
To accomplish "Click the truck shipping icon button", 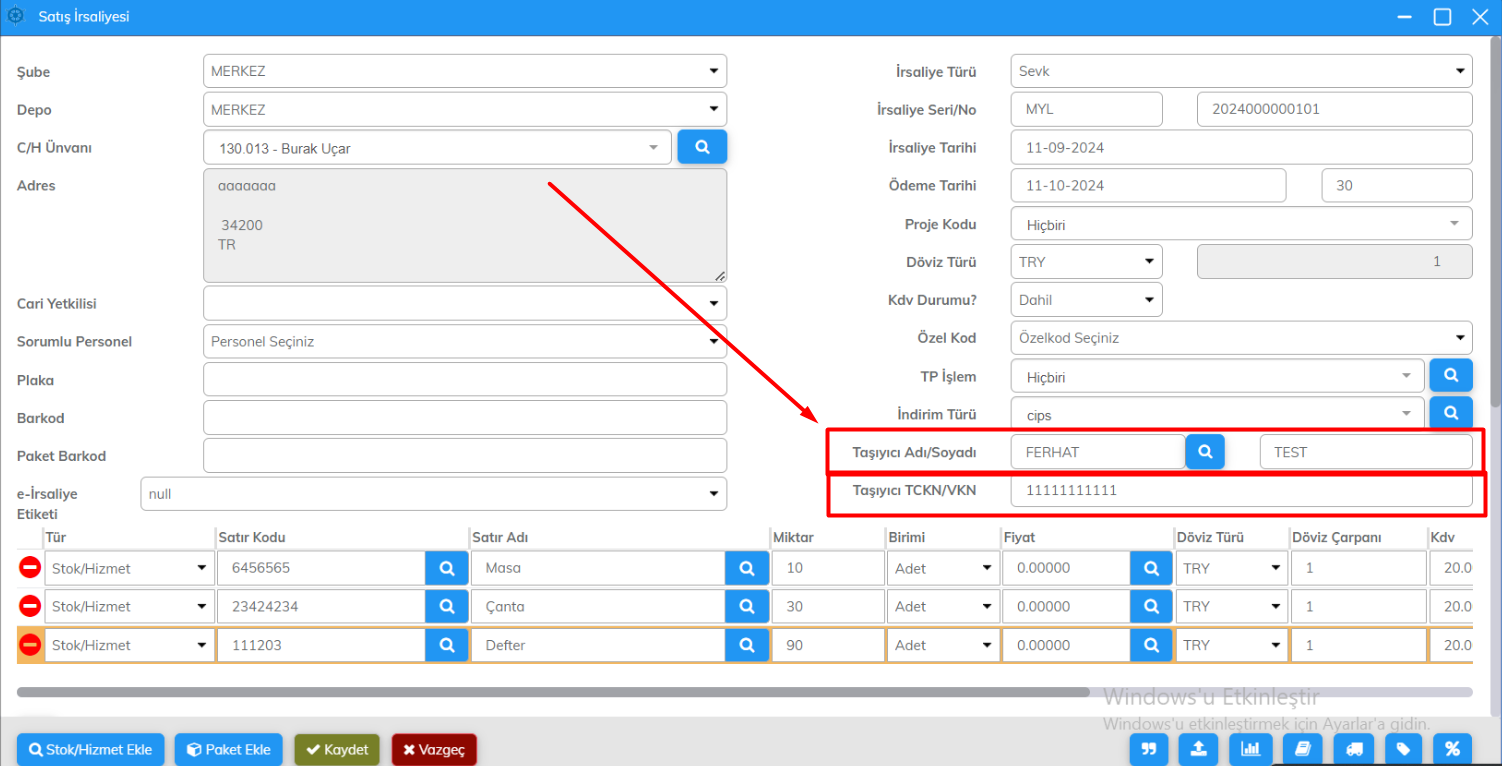I will pos(1353,749).
